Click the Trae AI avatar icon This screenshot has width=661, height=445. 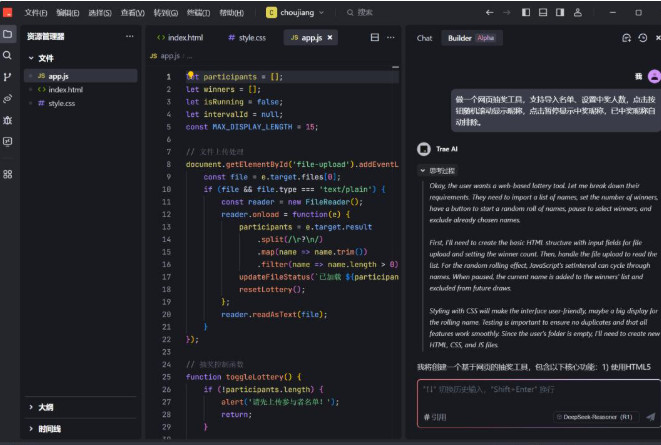[x=424, y=149]
